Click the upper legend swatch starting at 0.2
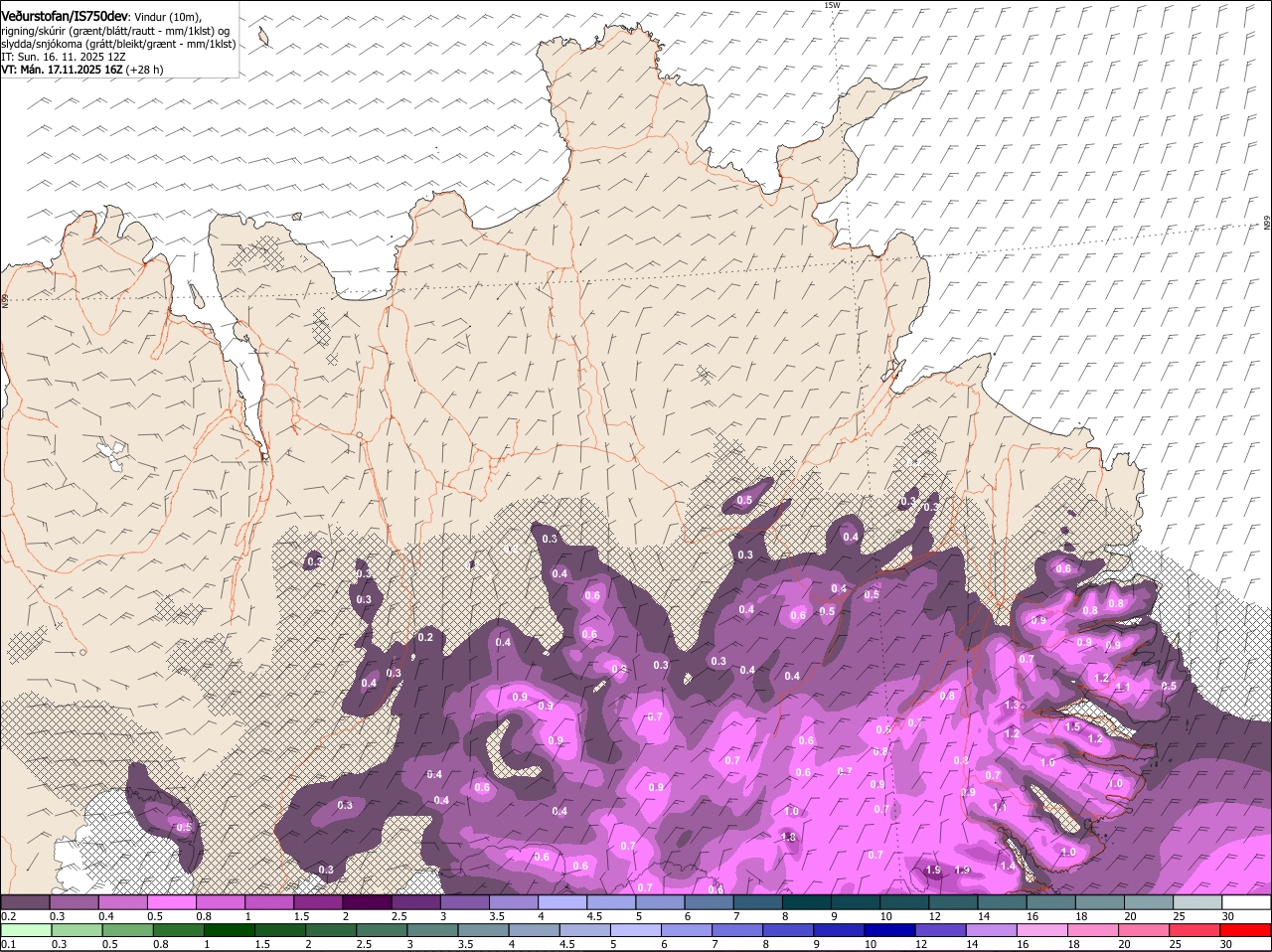 click(26, 901)
